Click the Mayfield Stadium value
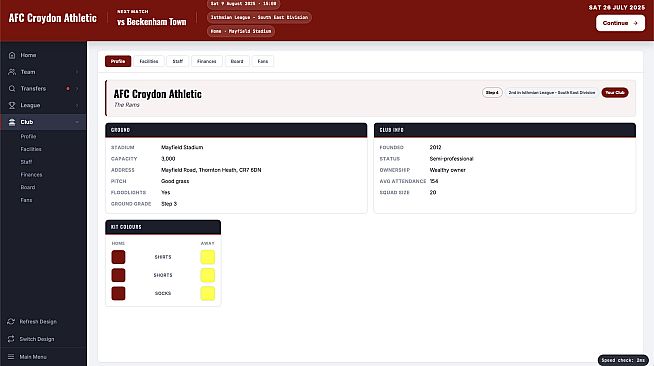654x366 pixels. tap(182, 147)
